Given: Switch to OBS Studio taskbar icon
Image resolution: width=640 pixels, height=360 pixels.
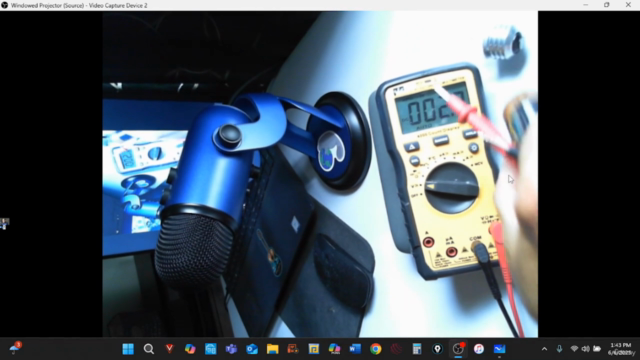Looking at the screenshot, I should coord(458,349).
